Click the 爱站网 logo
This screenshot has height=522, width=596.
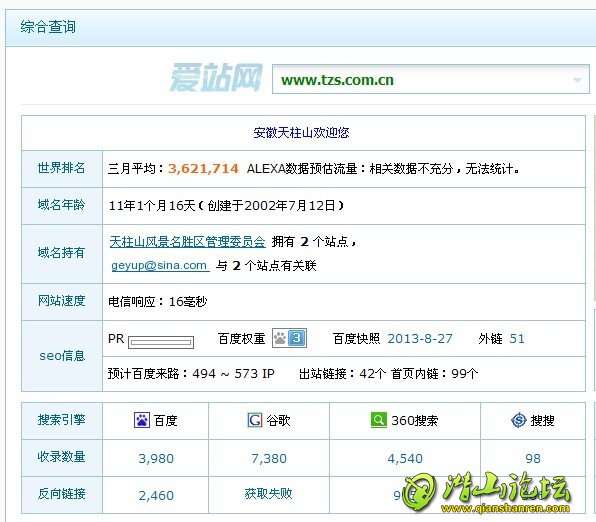[216, 78]
